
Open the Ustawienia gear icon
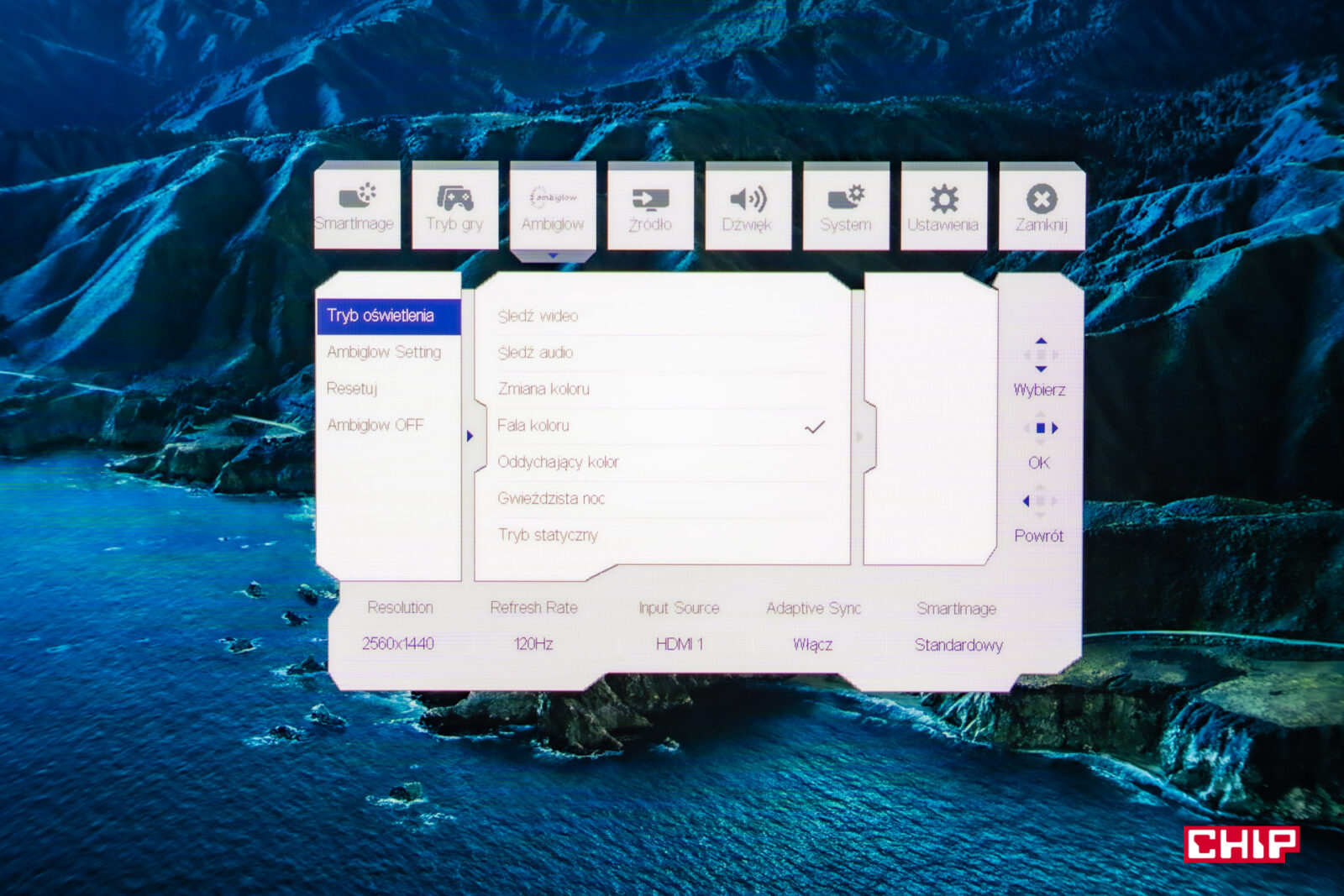(943, 206)
